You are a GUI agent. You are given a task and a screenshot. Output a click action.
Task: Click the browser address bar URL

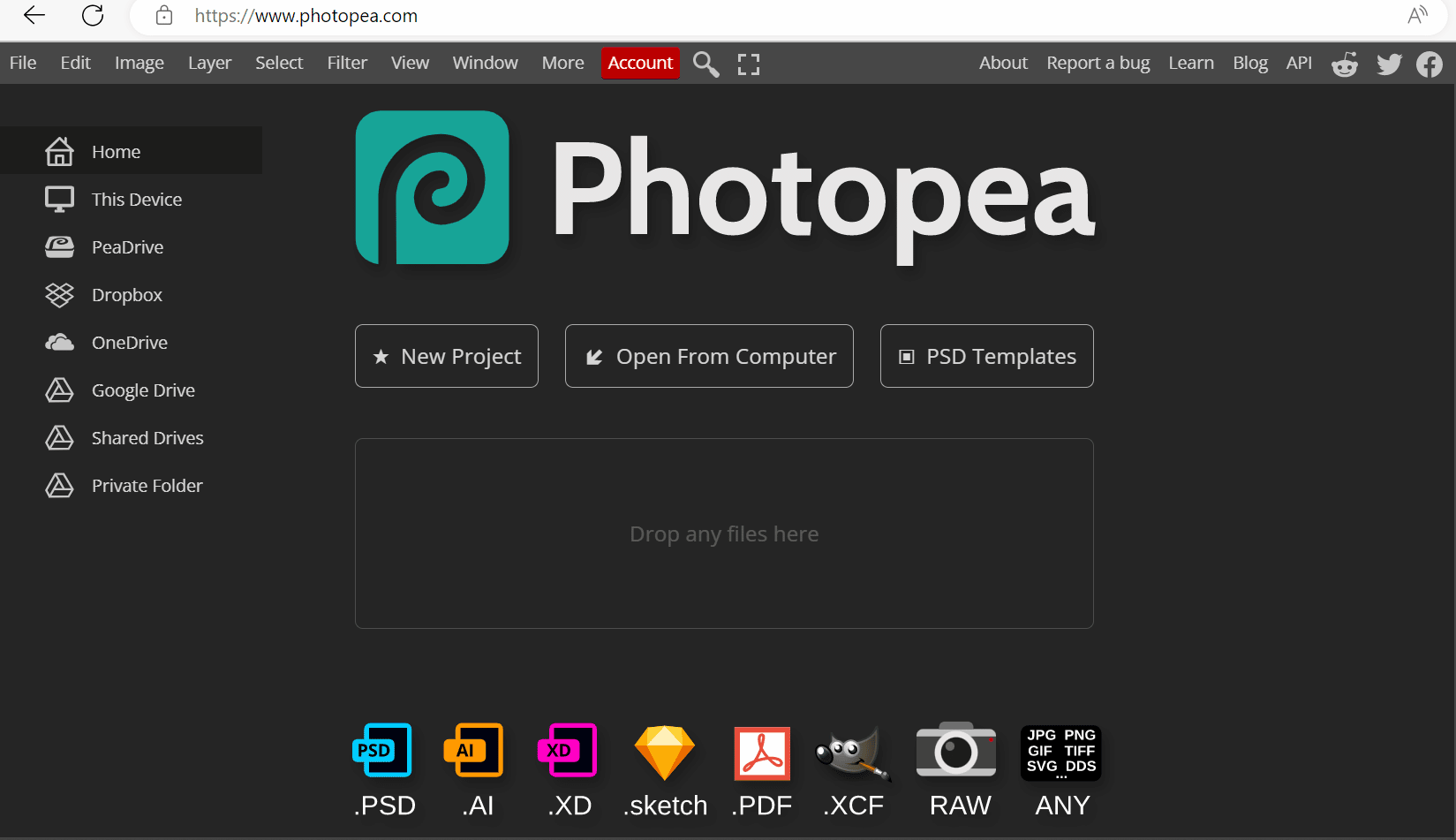306,16
